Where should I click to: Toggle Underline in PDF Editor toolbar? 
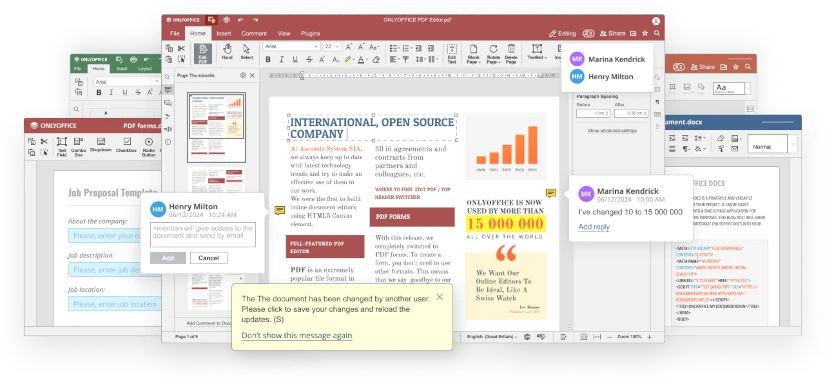[295, 60]
